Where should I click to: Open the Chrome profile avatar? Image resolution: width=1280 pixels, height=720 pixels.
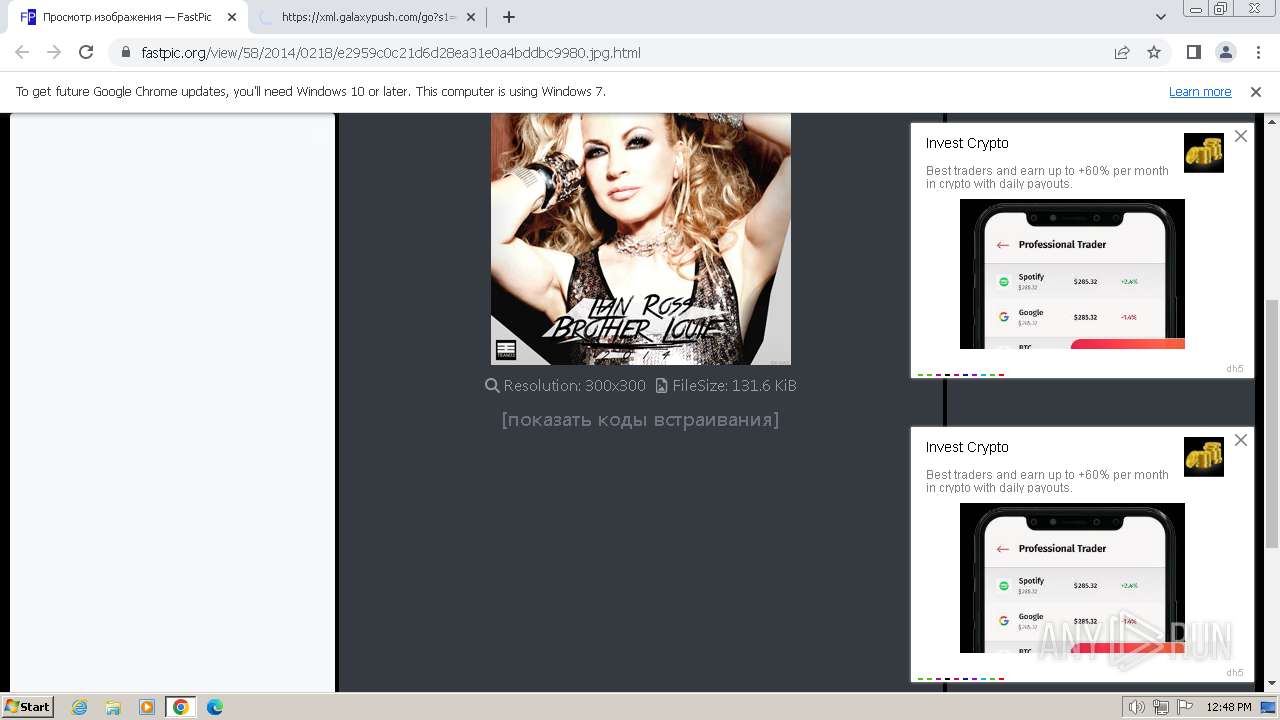(1226, 53)
